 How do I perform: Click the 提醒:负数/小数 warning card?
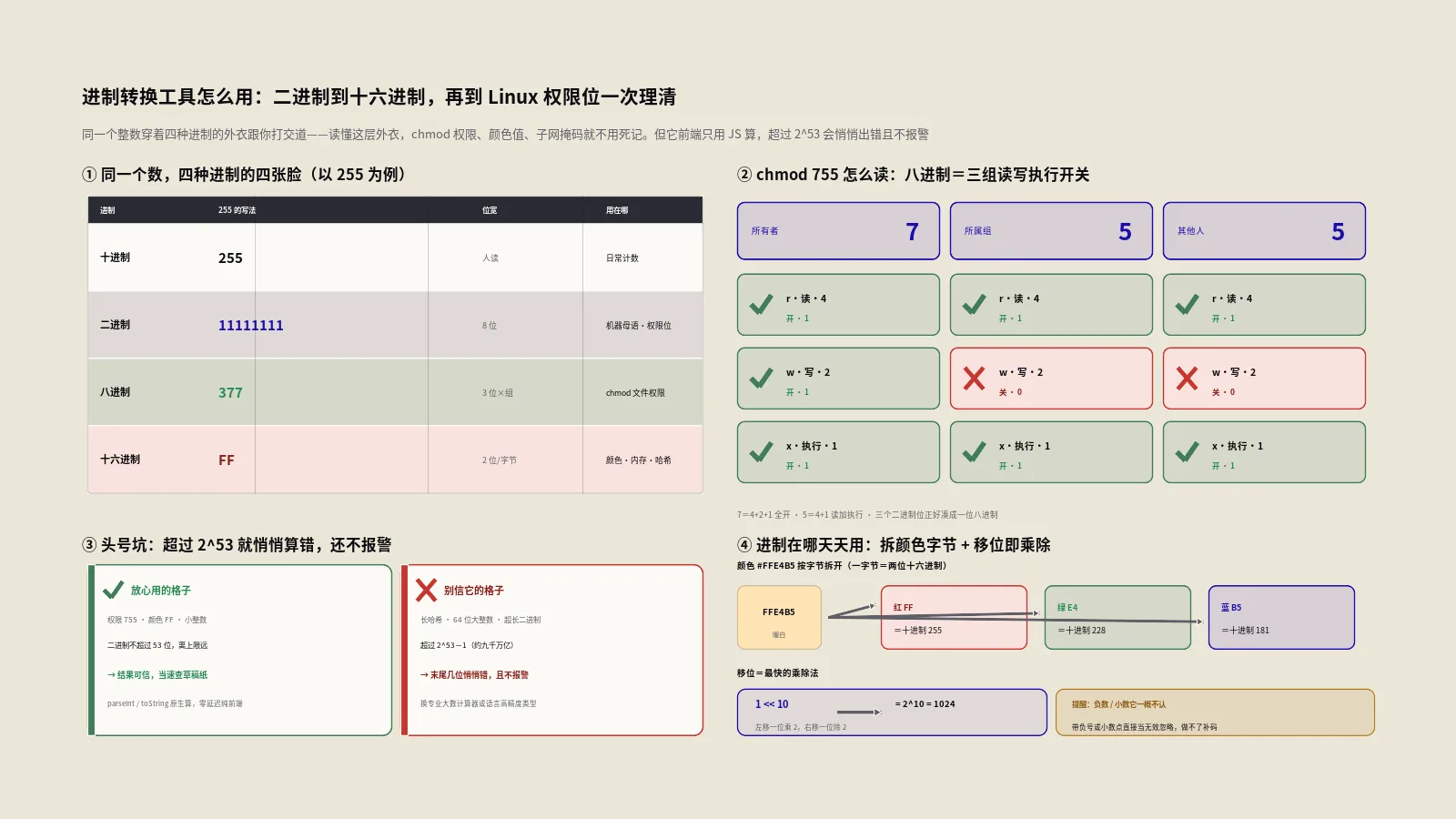[x=1215, y=713]
